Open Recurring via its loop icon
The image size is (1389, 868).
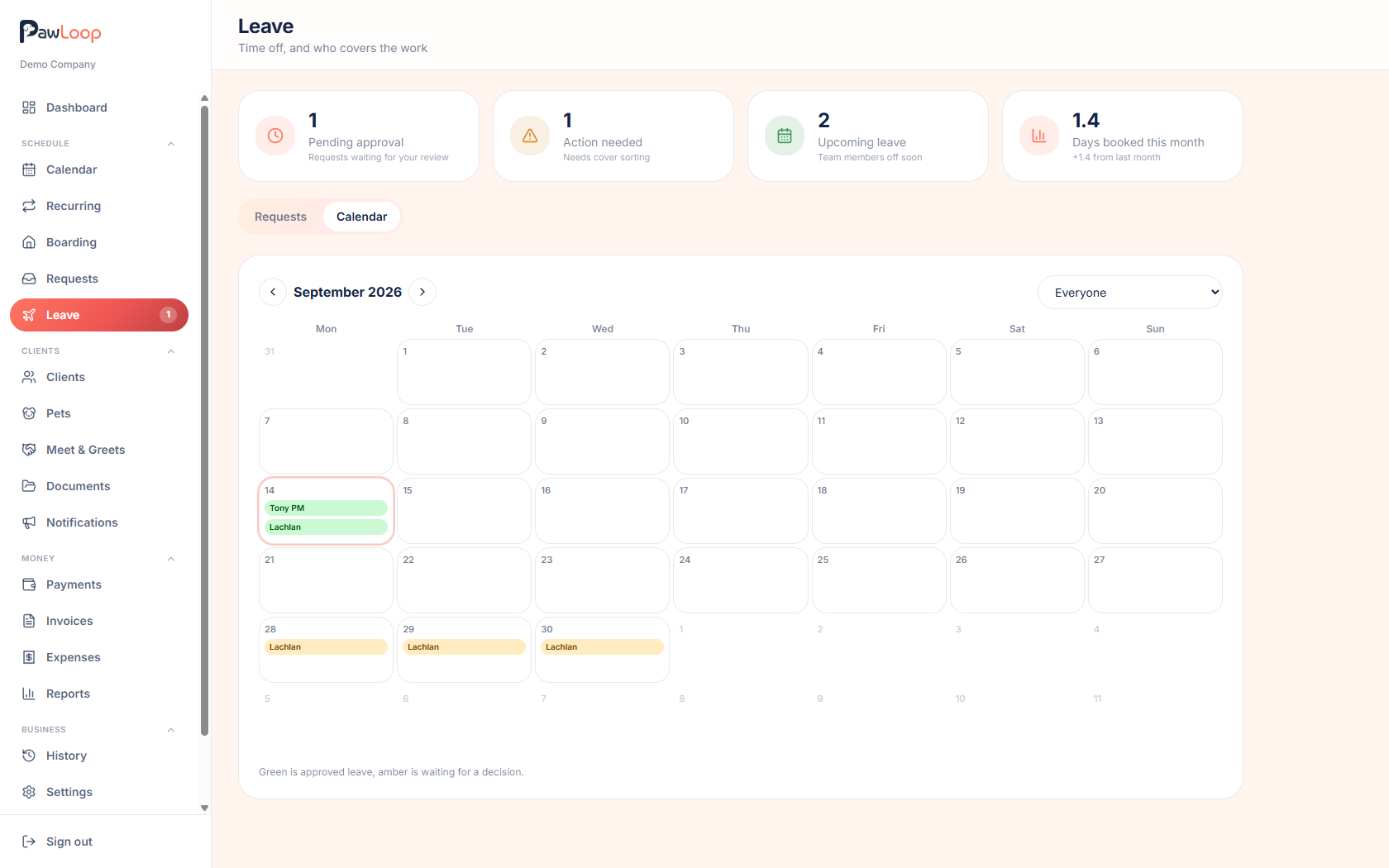click(x=29, y=206)
